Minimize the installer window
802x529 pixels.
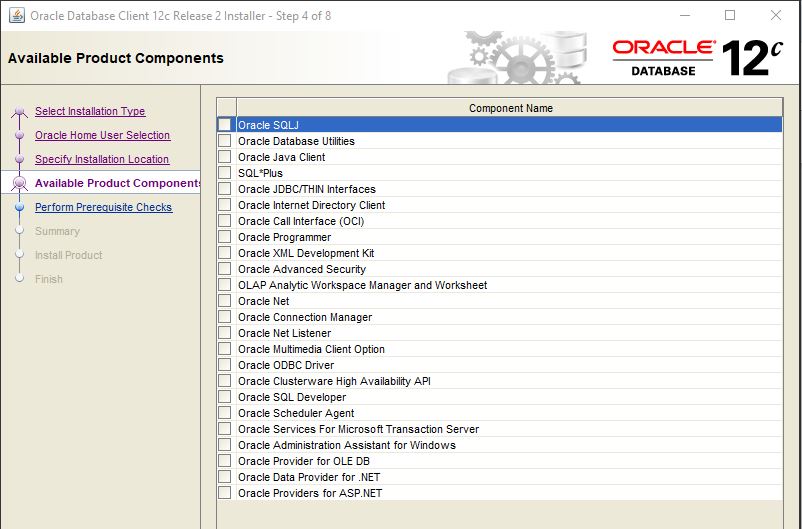685,15
